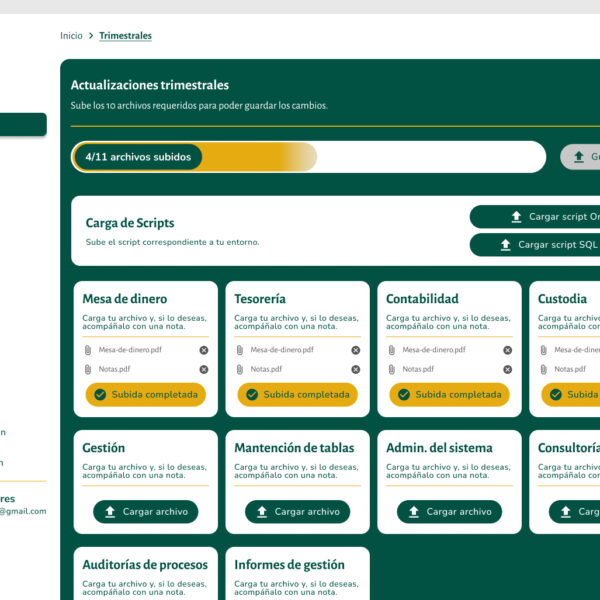The width and height of the screenshot is (600, 600).
Task: Remove Notas.pdf in Mesa de dinero card
Action: coord(204,369)
